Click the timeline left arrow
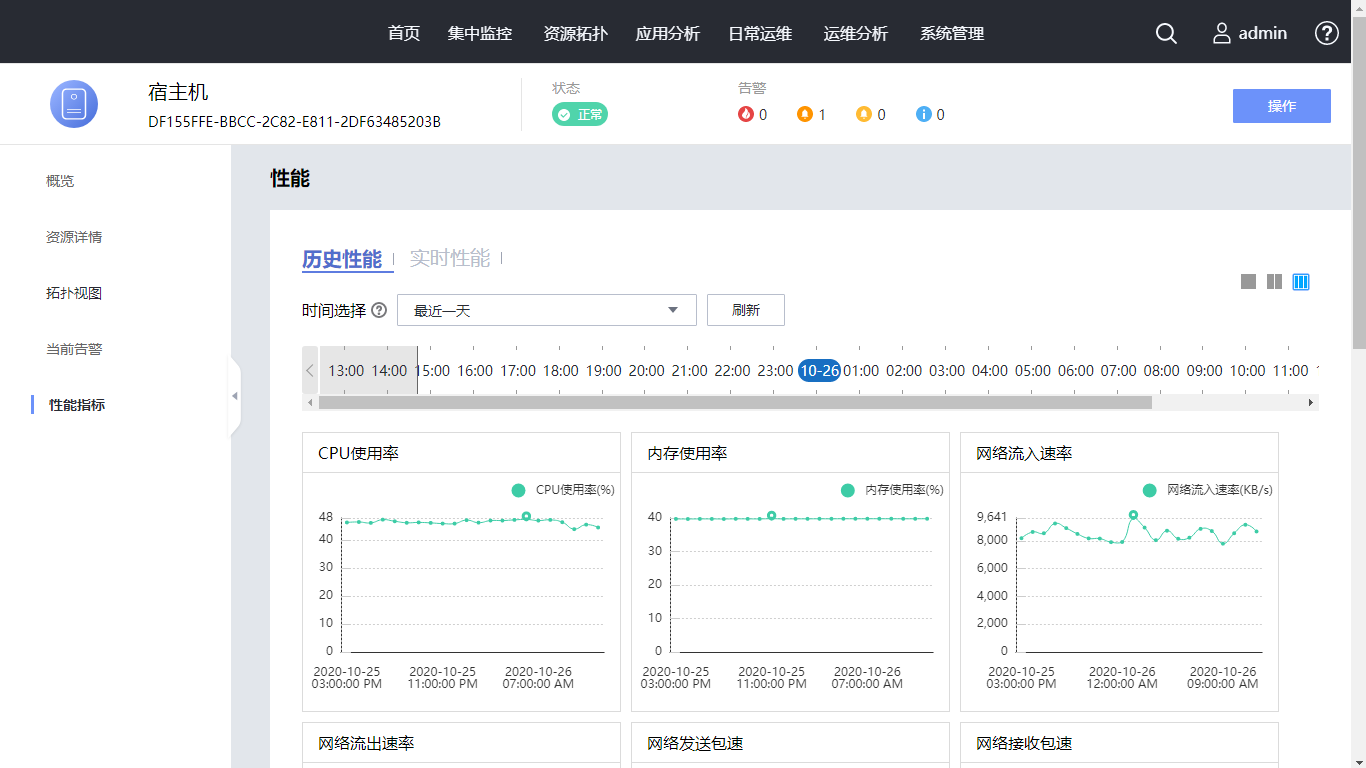This screenshot has height=768, width=1366. coord(310,370)
